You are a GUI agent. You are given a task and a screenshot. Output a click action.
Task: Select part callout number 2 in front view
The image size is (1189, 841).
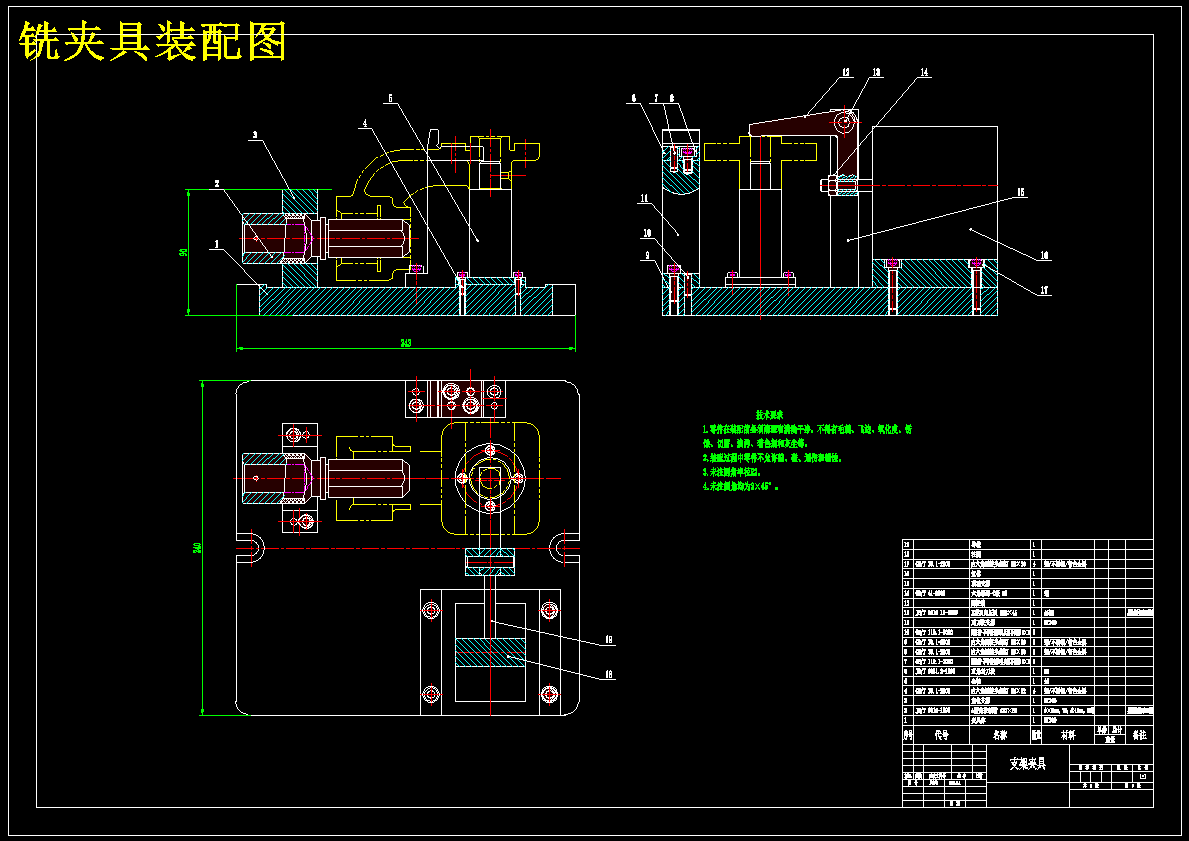tap(216, 184)
